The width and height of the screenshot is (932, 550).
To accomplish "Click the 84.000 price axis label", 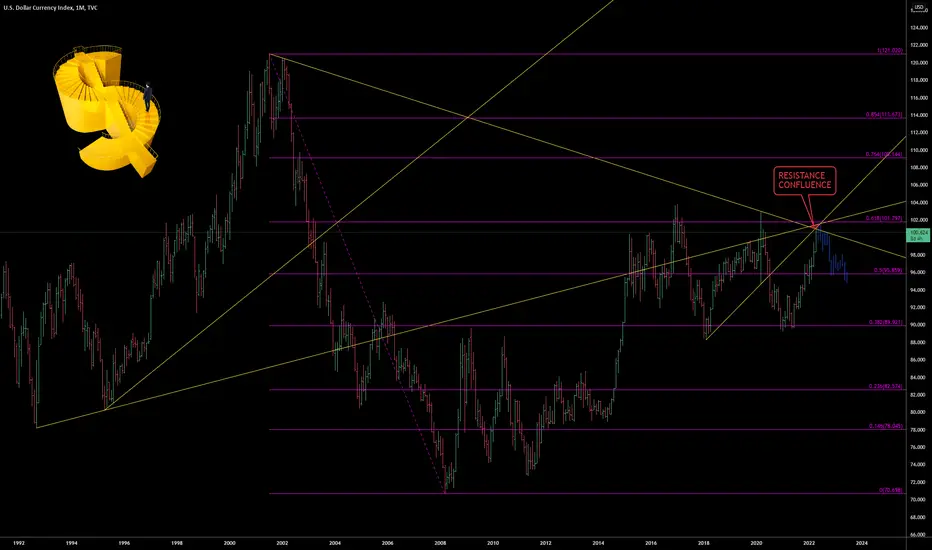I will tap(918, 377).
